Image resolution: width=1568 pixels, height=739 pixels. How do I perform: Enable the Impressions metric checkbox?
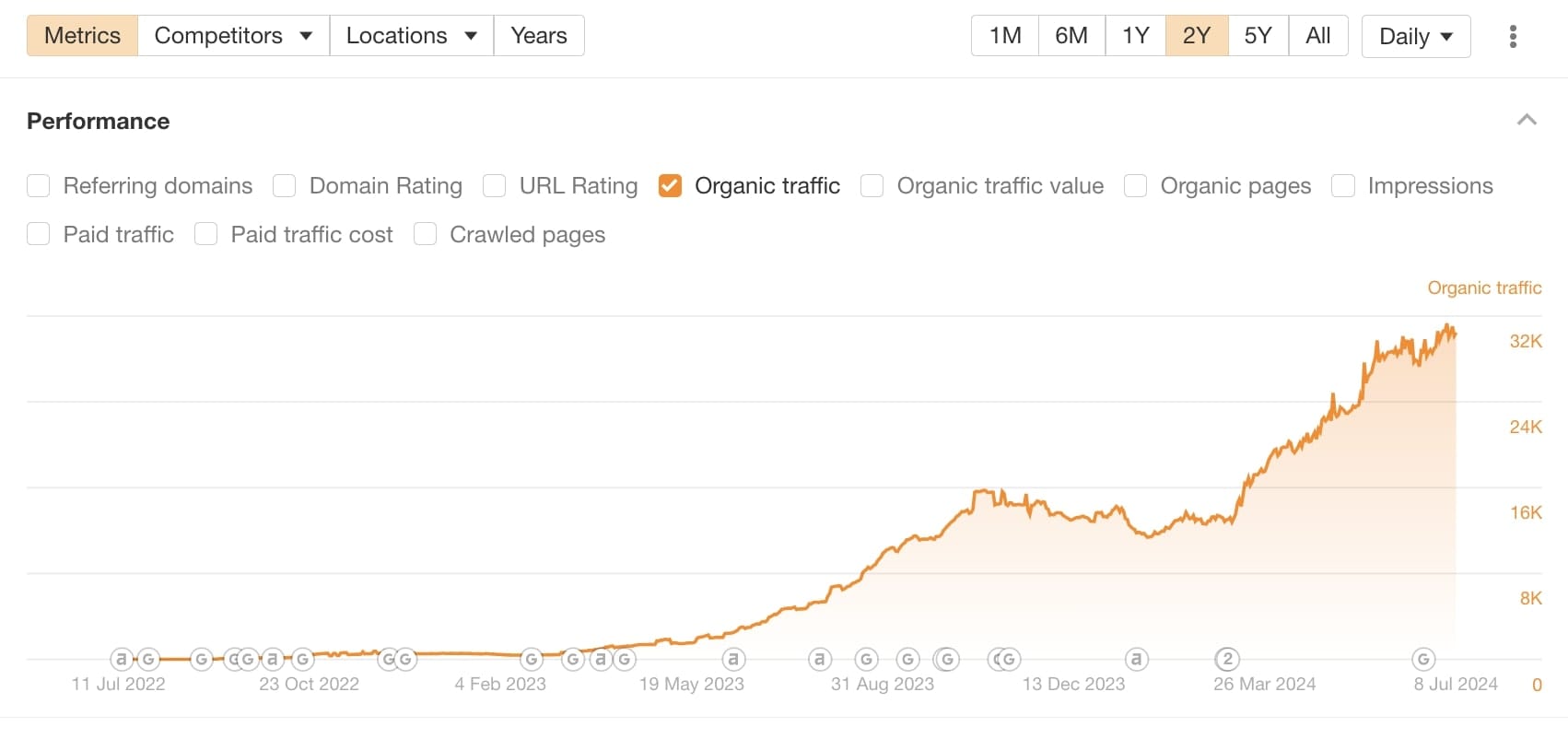pos(1342,185)
